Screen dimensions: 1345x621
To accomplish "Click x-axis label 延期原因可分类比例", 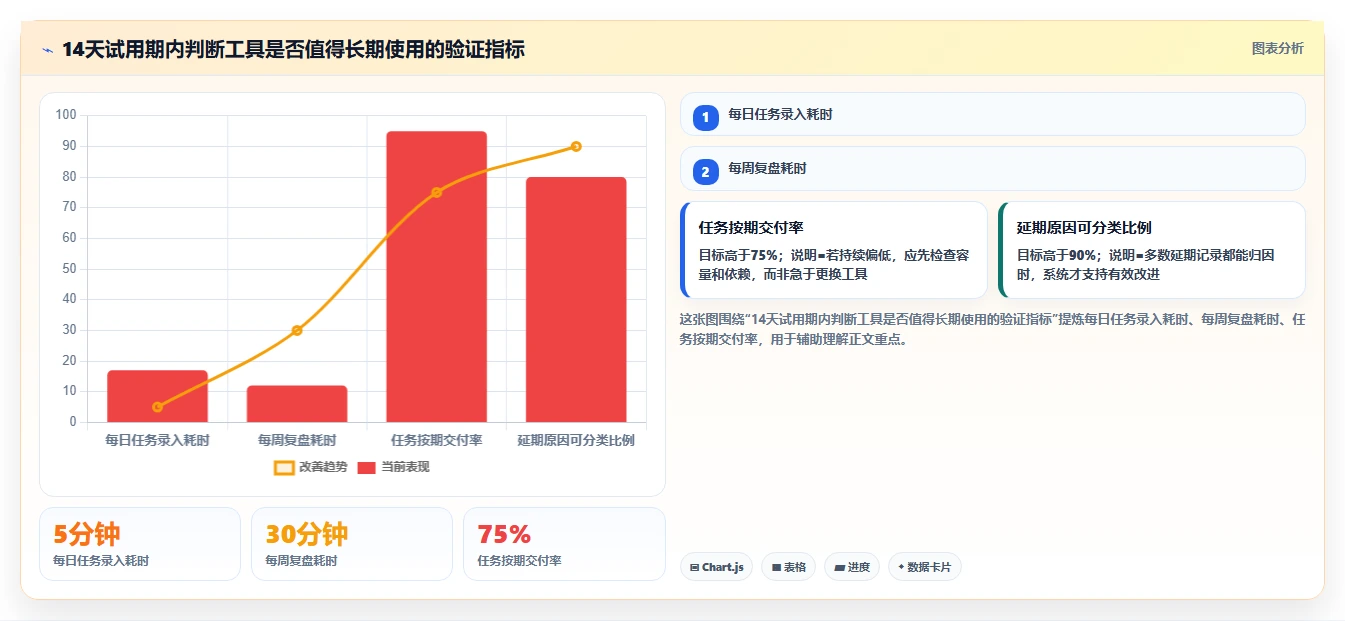I will 576,440.
